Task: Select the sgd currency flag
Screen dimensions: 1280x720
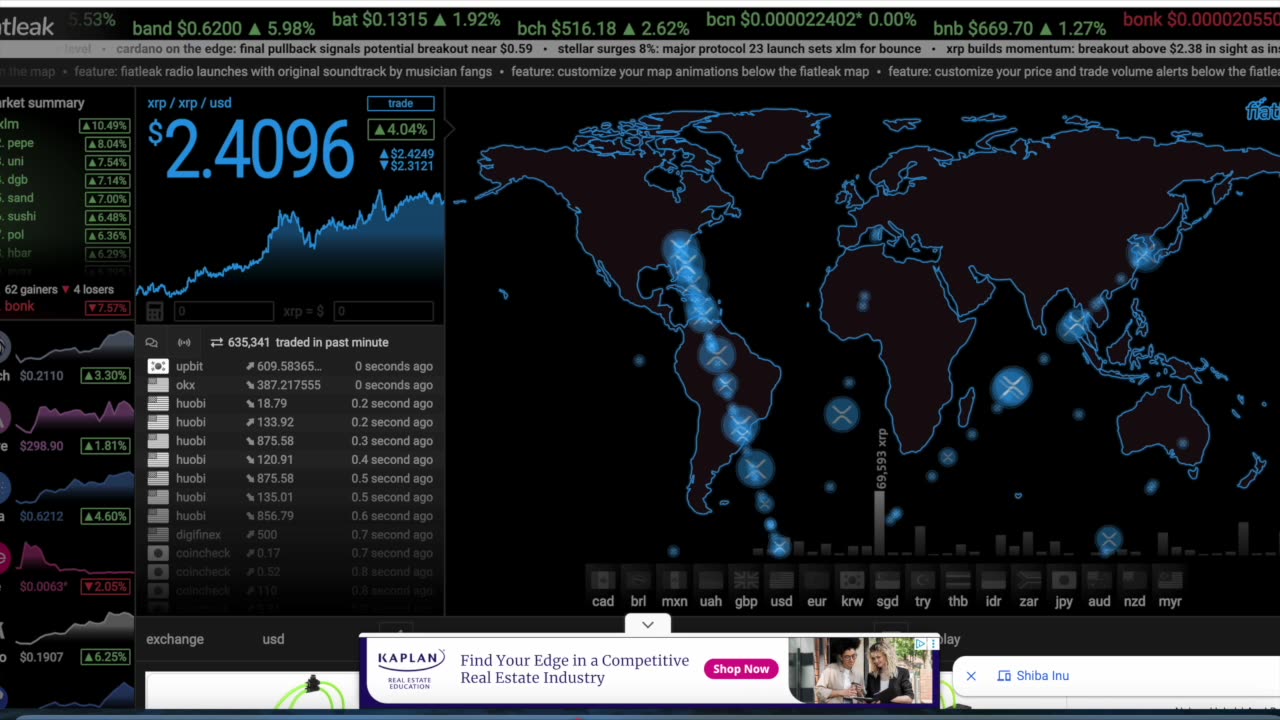Action: point(887,581)
